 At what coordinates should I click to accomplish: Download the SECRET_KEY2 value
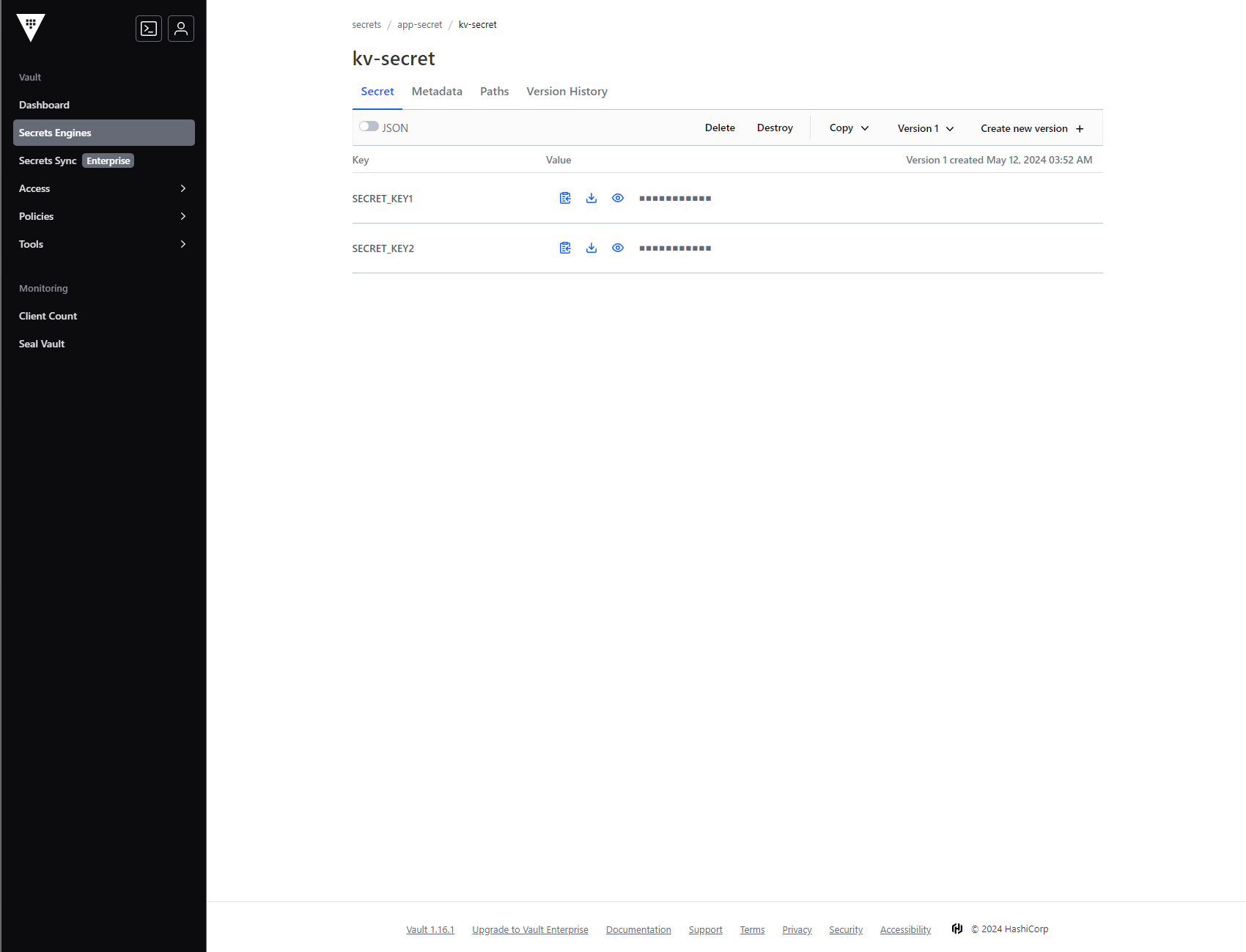click(x=591, y=248)
